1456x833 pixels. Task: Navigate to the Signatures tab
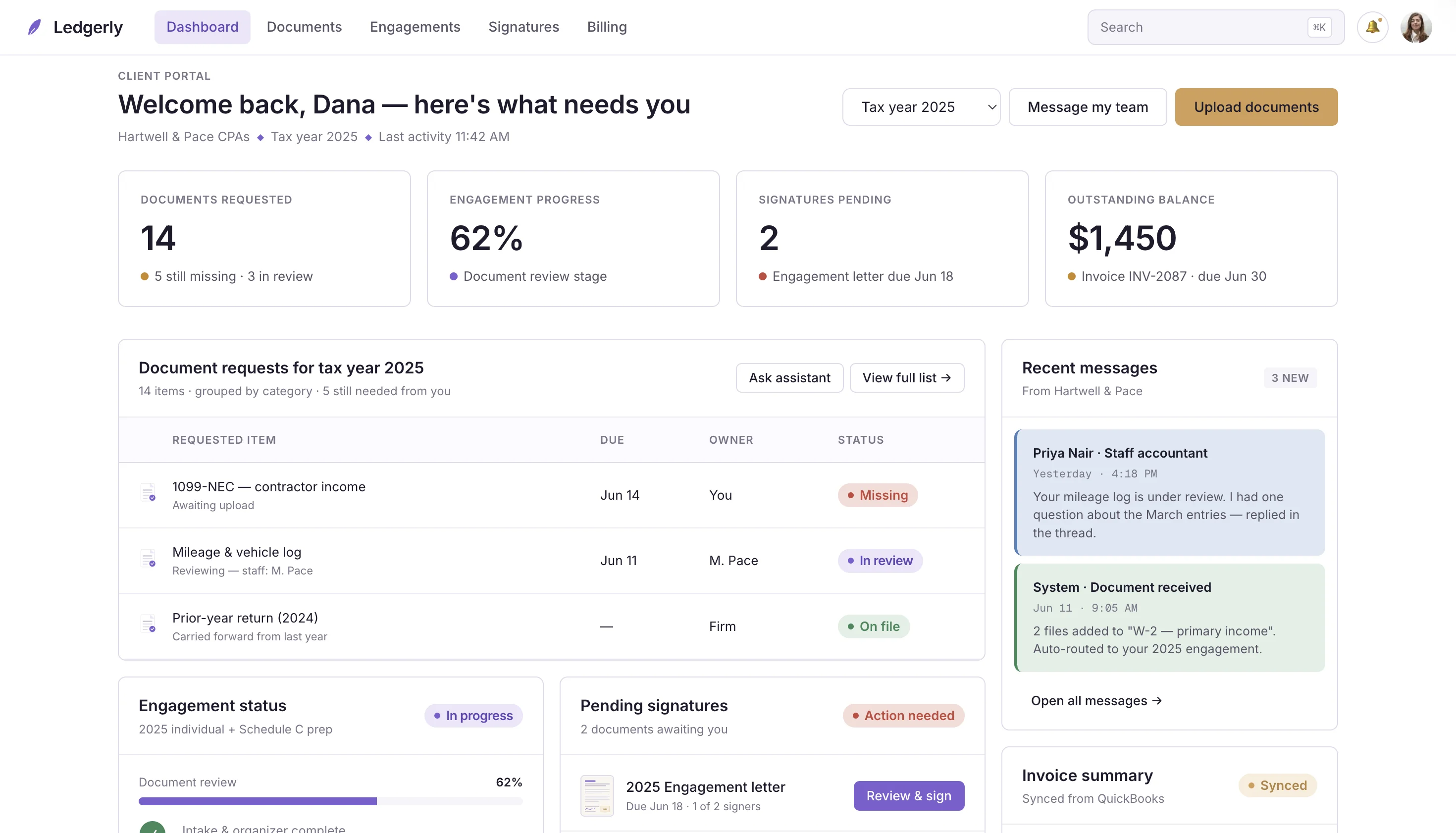523,27
